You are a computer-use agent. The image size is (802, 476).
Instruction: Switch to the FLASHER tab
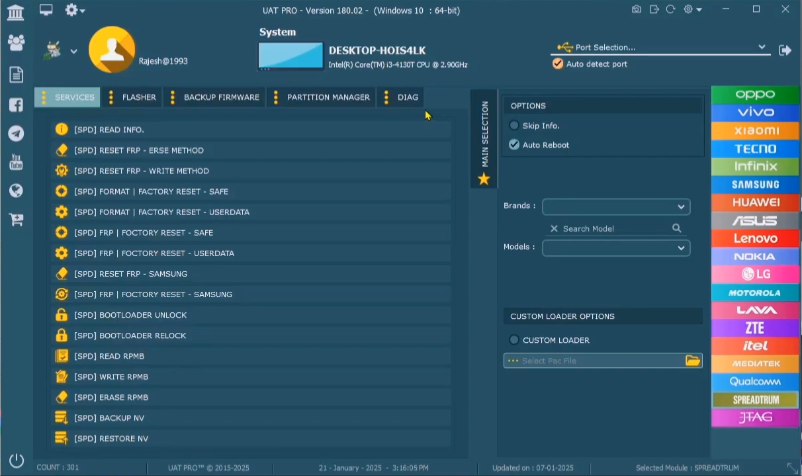(x=132, y=97)
